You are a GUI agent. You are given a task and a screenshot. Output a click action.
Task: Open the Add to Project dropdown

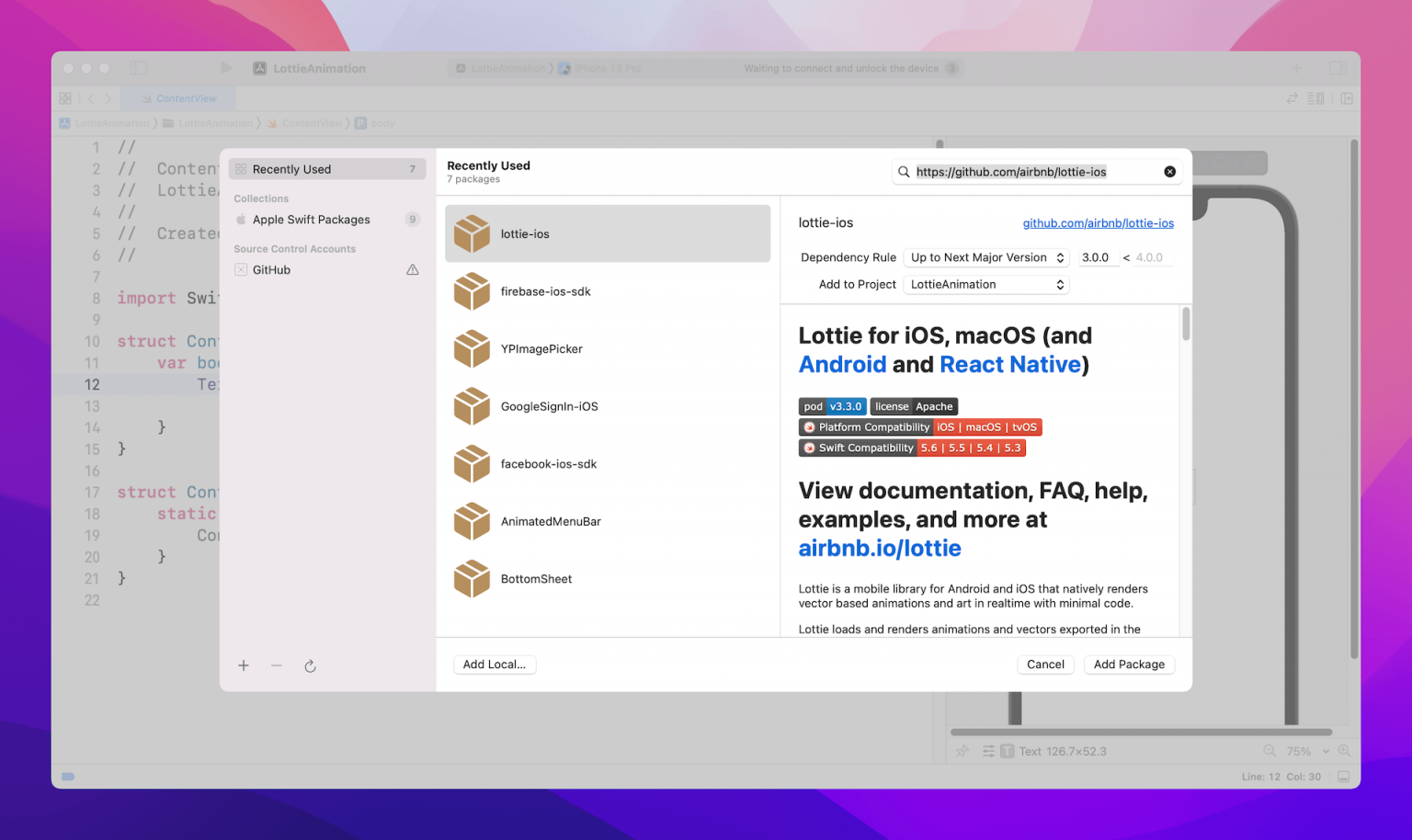(x=986, y=285)
